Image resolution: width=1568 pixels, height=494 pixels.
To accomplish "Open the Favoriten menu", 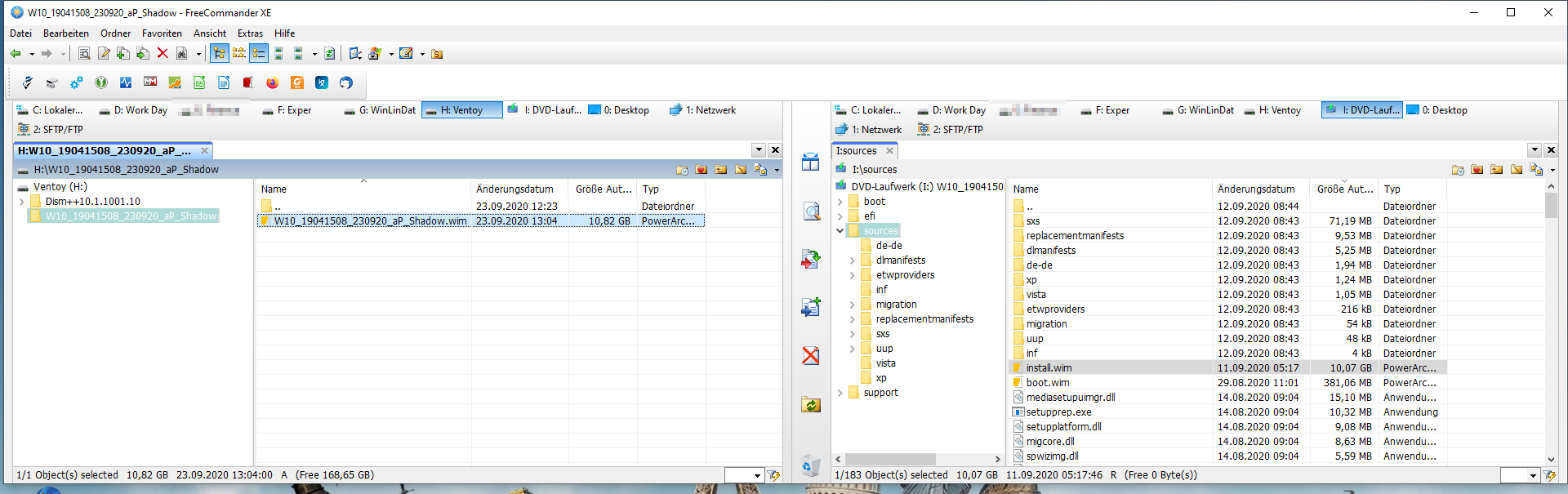I will pyautogui.click(x=162, y=33).
